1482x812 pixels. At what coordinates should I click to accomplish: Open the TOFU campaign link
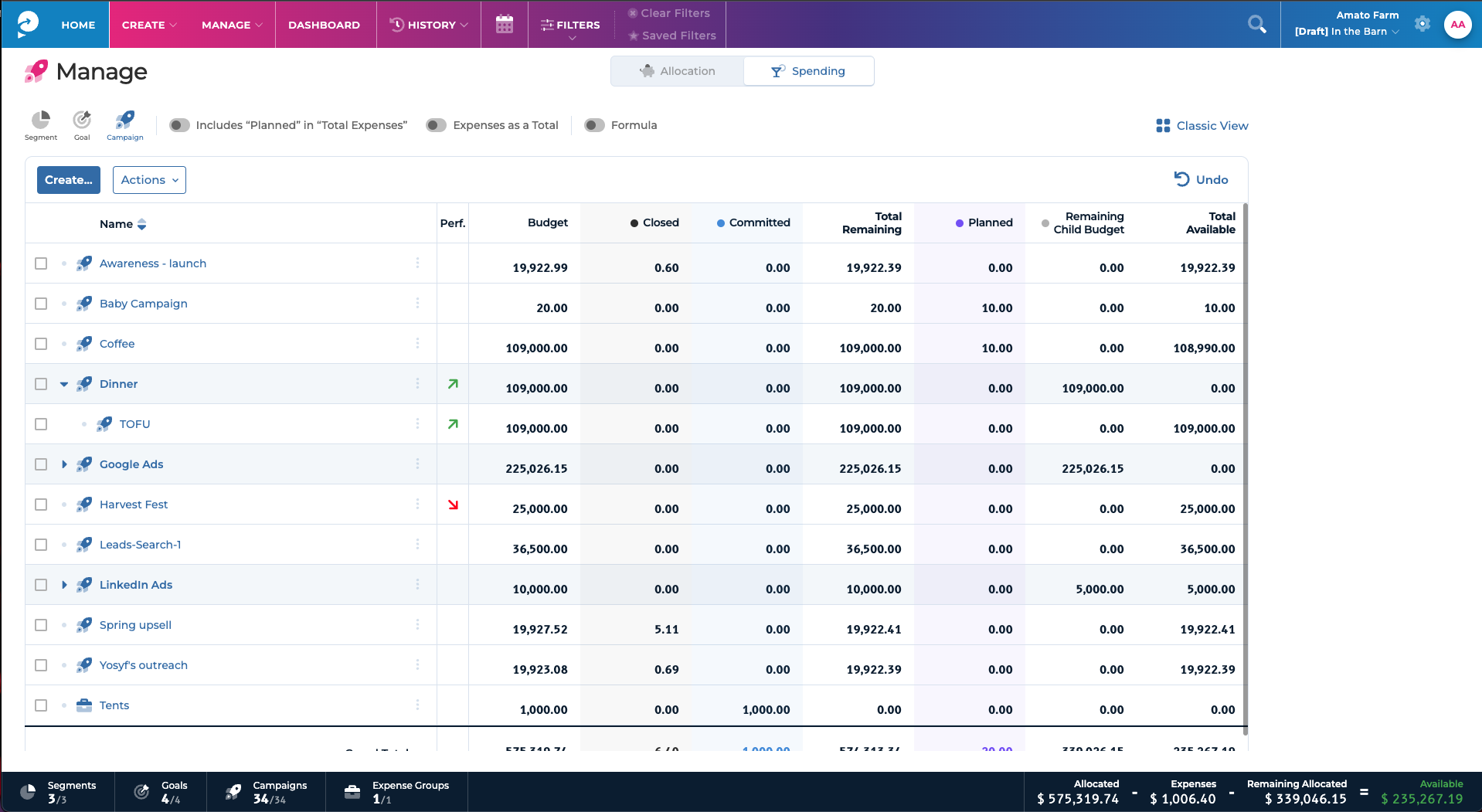pos(134,424)
